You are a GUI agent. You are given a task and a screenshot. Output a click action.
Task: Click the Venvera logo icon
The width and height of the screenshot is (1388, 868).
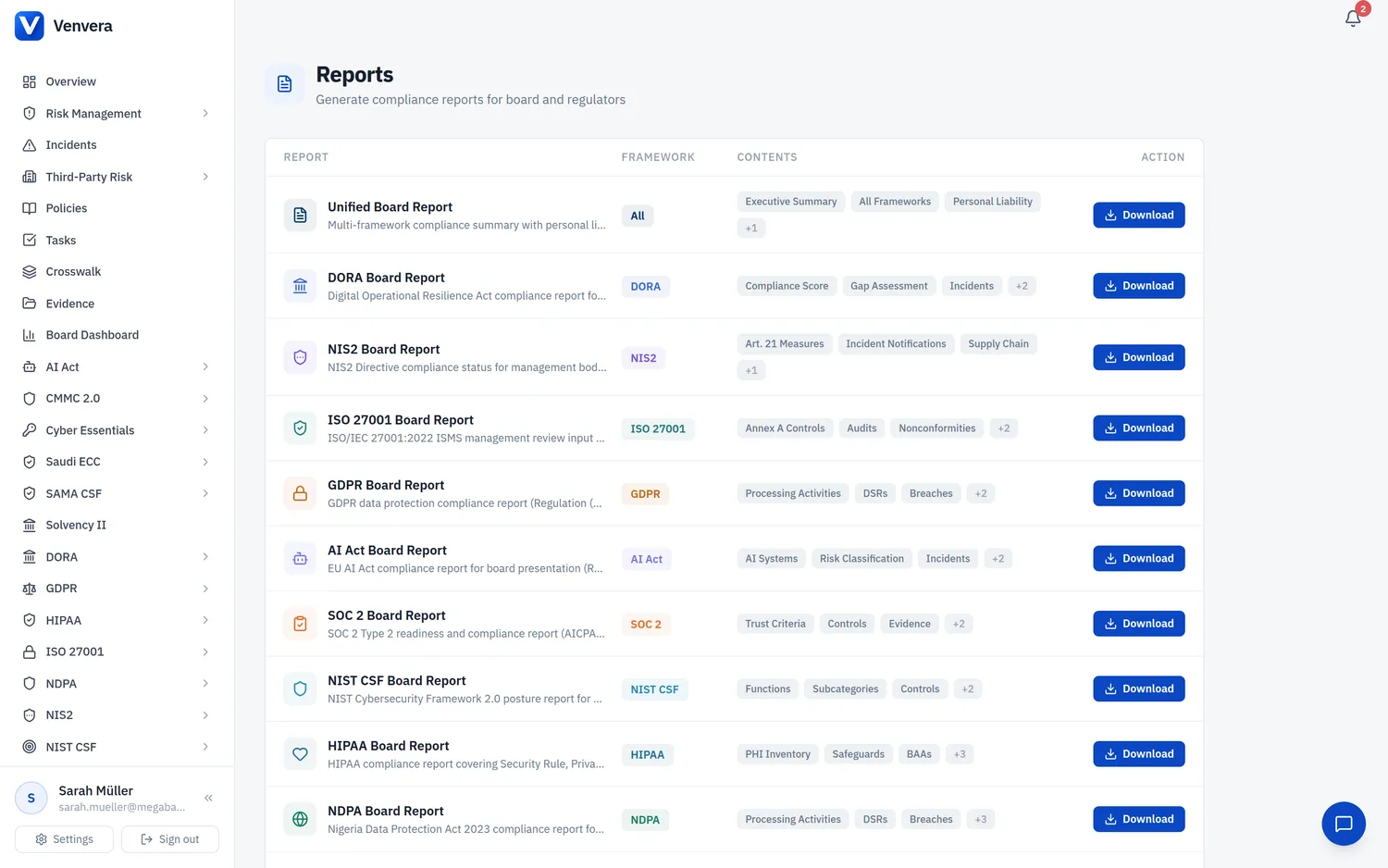coord(30,26)
